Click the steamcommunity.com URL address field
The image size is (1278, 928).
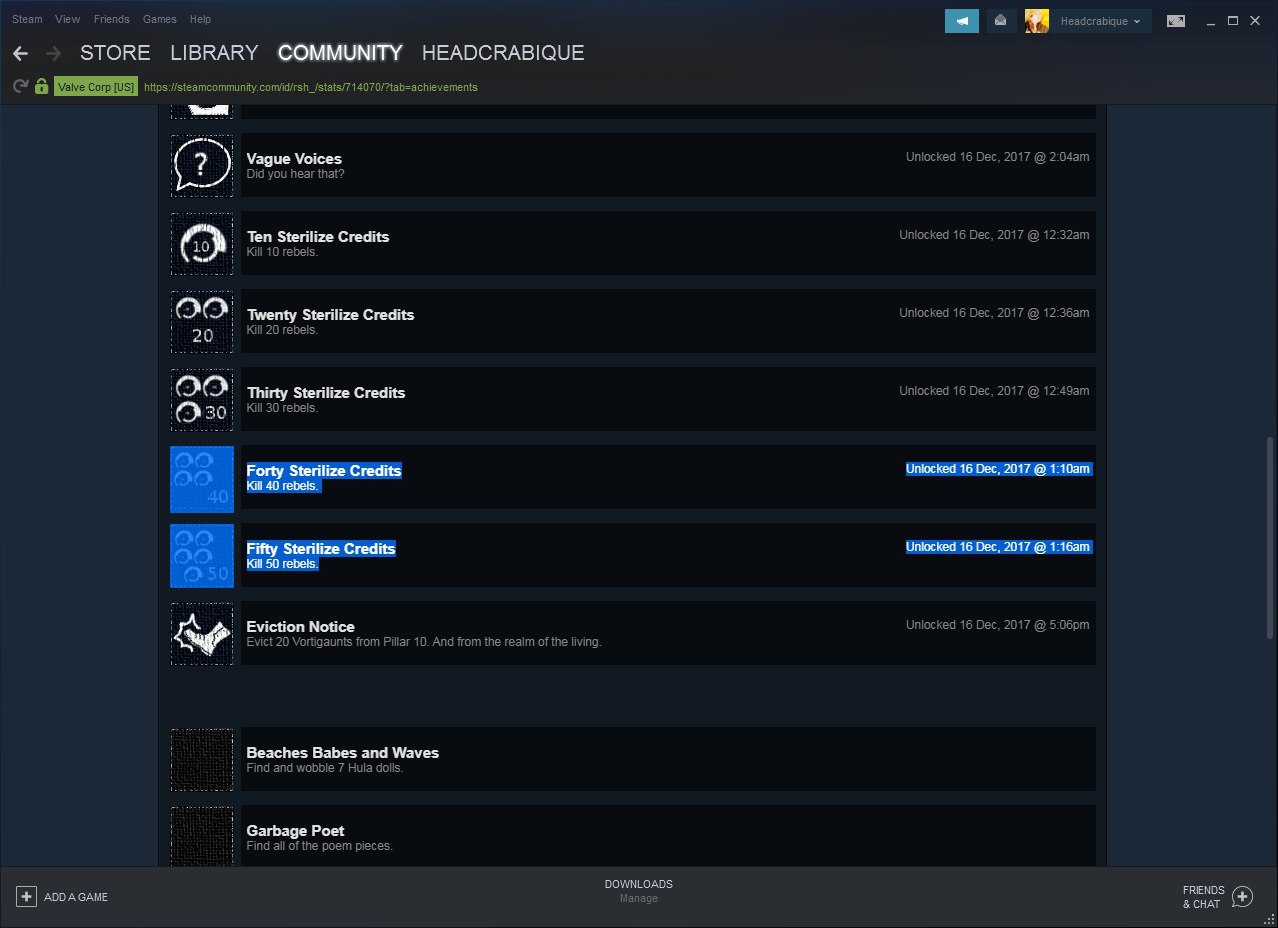point(311,87)
